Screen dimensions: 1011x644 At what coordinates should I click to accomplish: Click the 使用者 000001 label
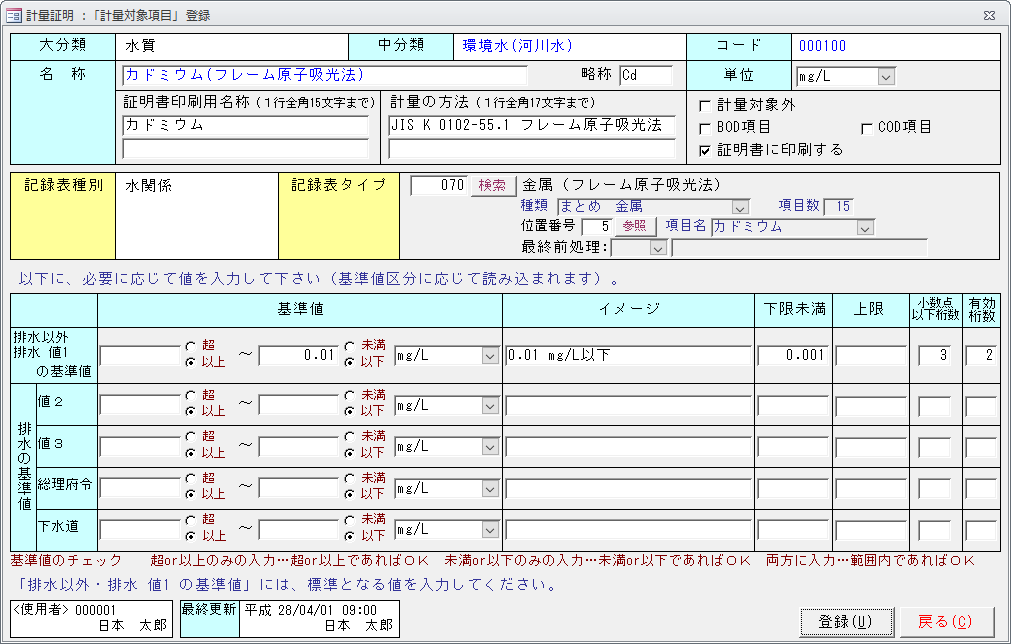point(64,610)
